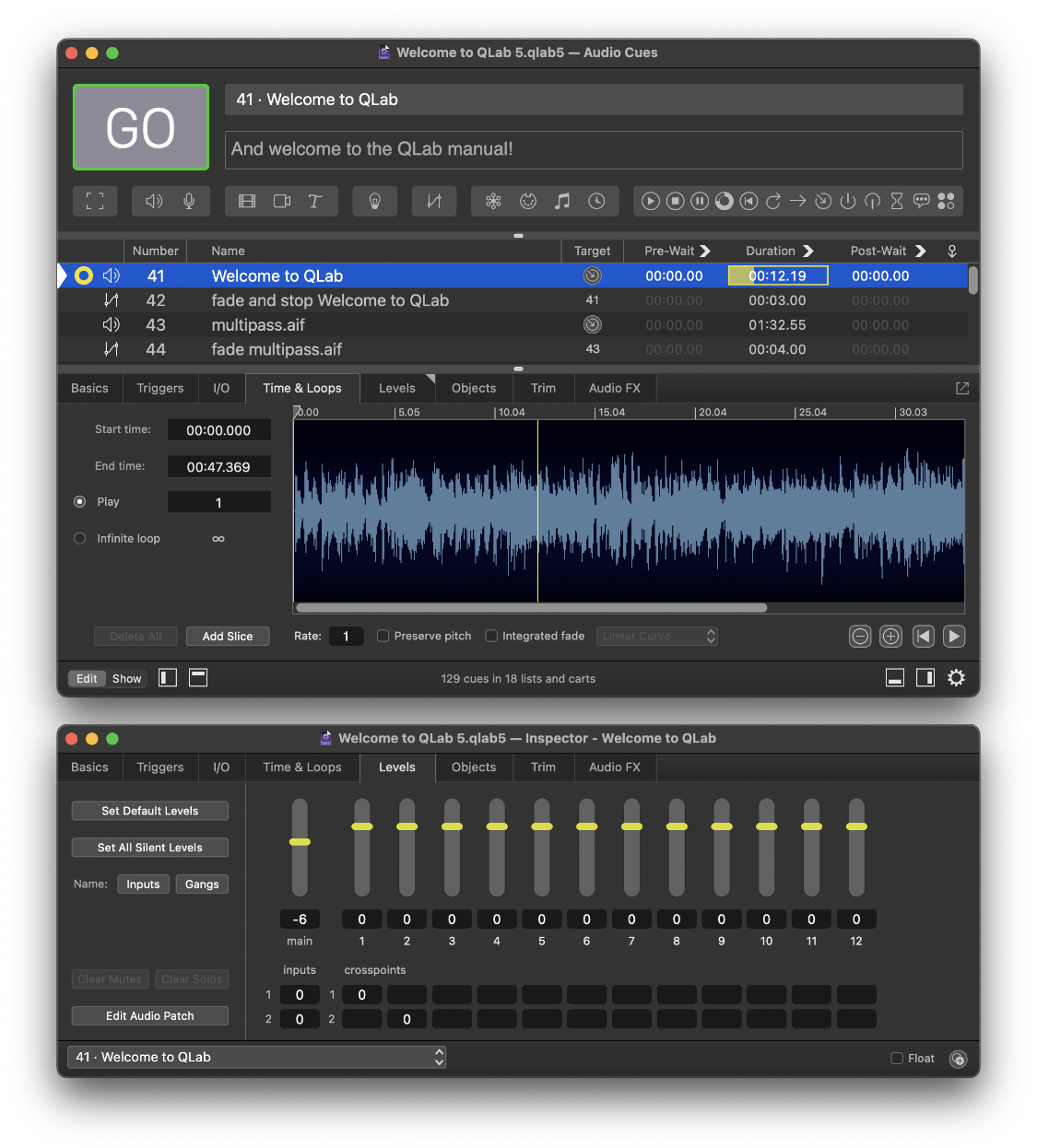Viewport: 1037px width, 1148px height.
Task: Open the cue selector dropdown in Inspector
Action: tap(257, 1057)
